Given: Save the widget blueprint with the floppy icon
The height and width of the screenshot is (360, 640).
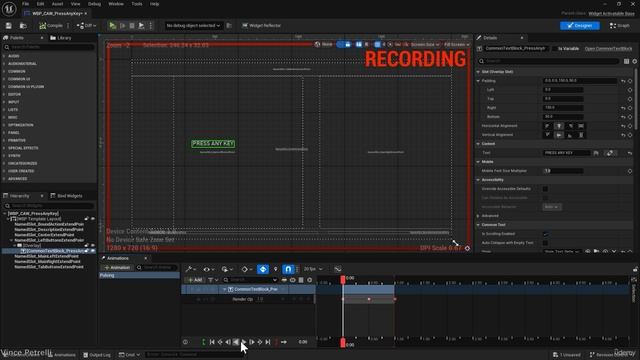Looking at the screenshot, I should click(x=9, y=26).
